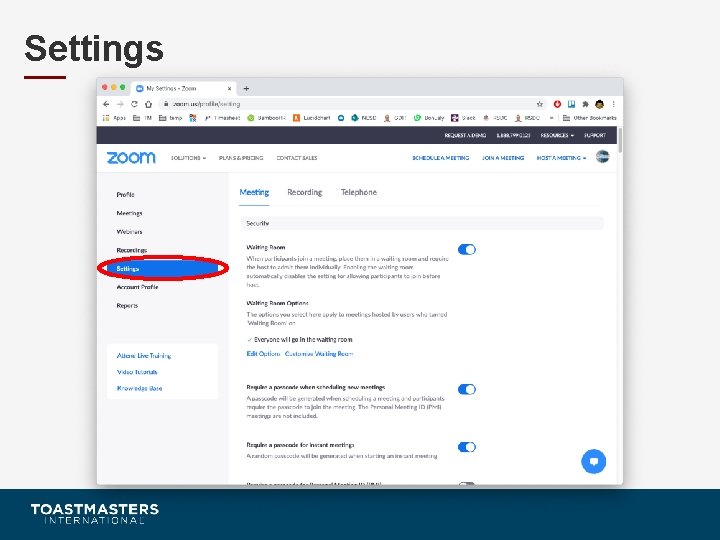Open the Chrome profile avatar
Screen dimensions: 720x540
click(599, 104)
